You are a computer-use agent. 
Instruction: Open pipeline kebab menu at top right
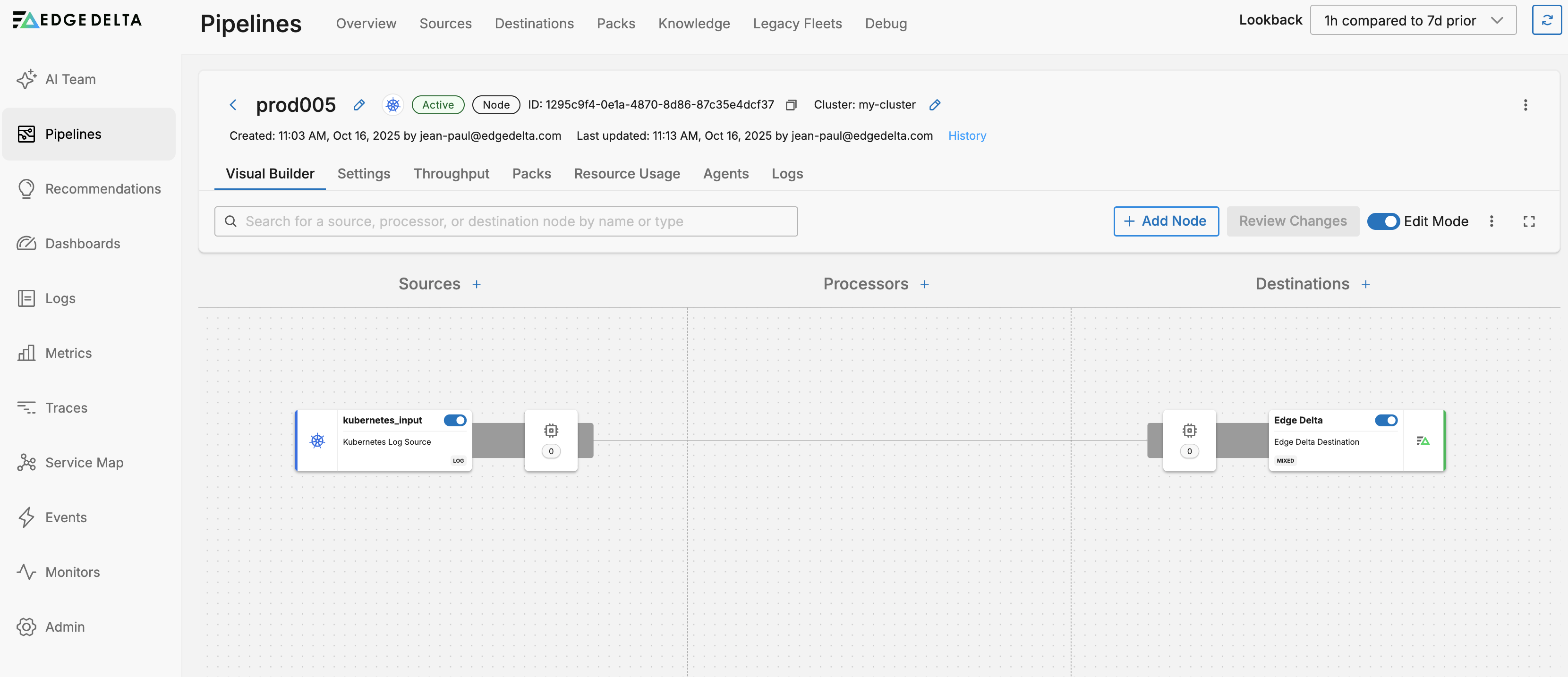1525,105
